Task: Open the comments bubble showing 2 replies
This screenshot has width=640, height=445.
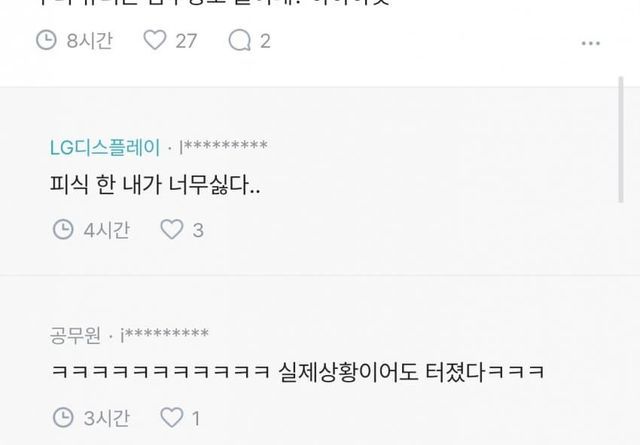Action: tap(240, 41)
